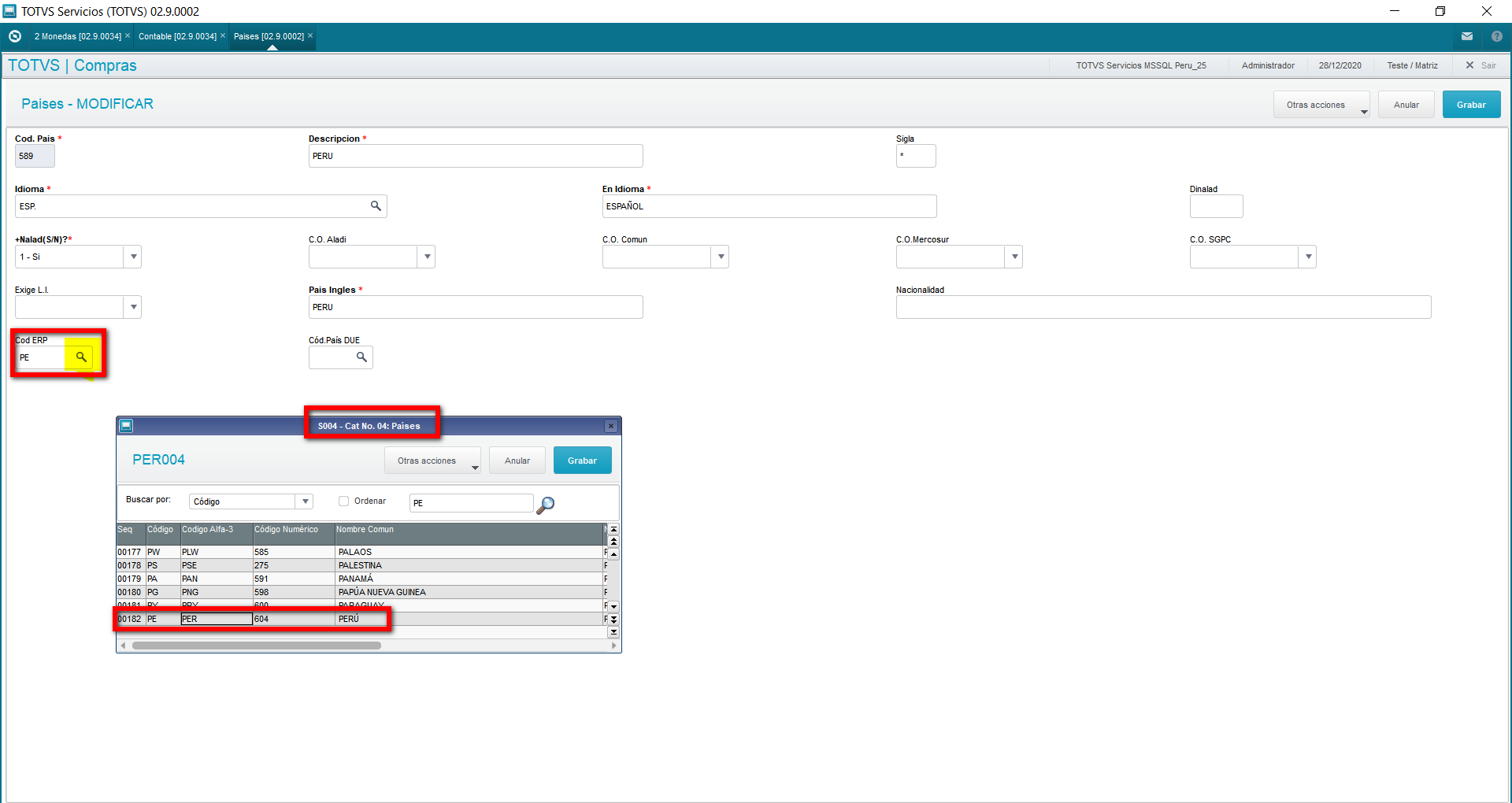The height and width of the screenshot is (803, 1512).
Task: Click the dialog search text field
Action: pyautogui.click(x=471, y=503)
